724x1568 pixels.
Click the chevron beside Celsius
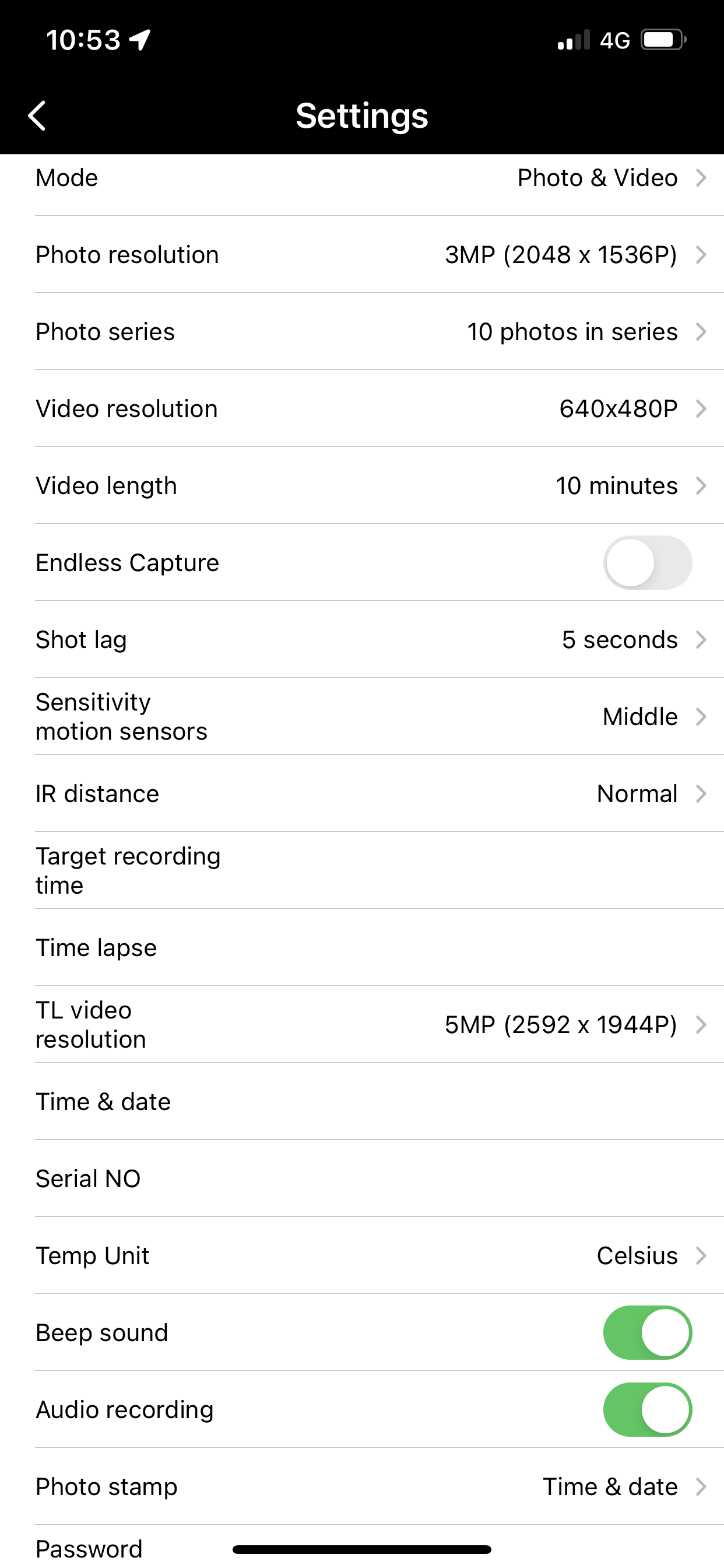(x=701, y=1256)
